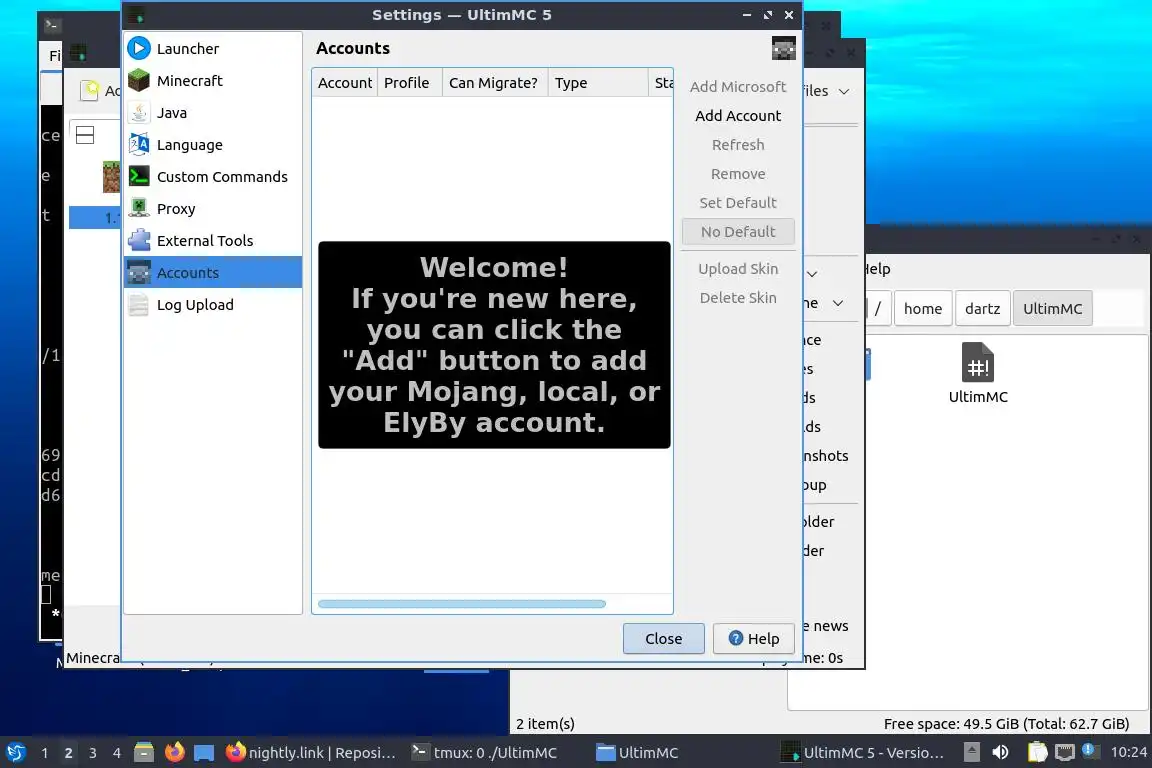Toggle the No Default button
Image resolution: width=1152 pixels, height=768 pixels.
pos(738,232)
